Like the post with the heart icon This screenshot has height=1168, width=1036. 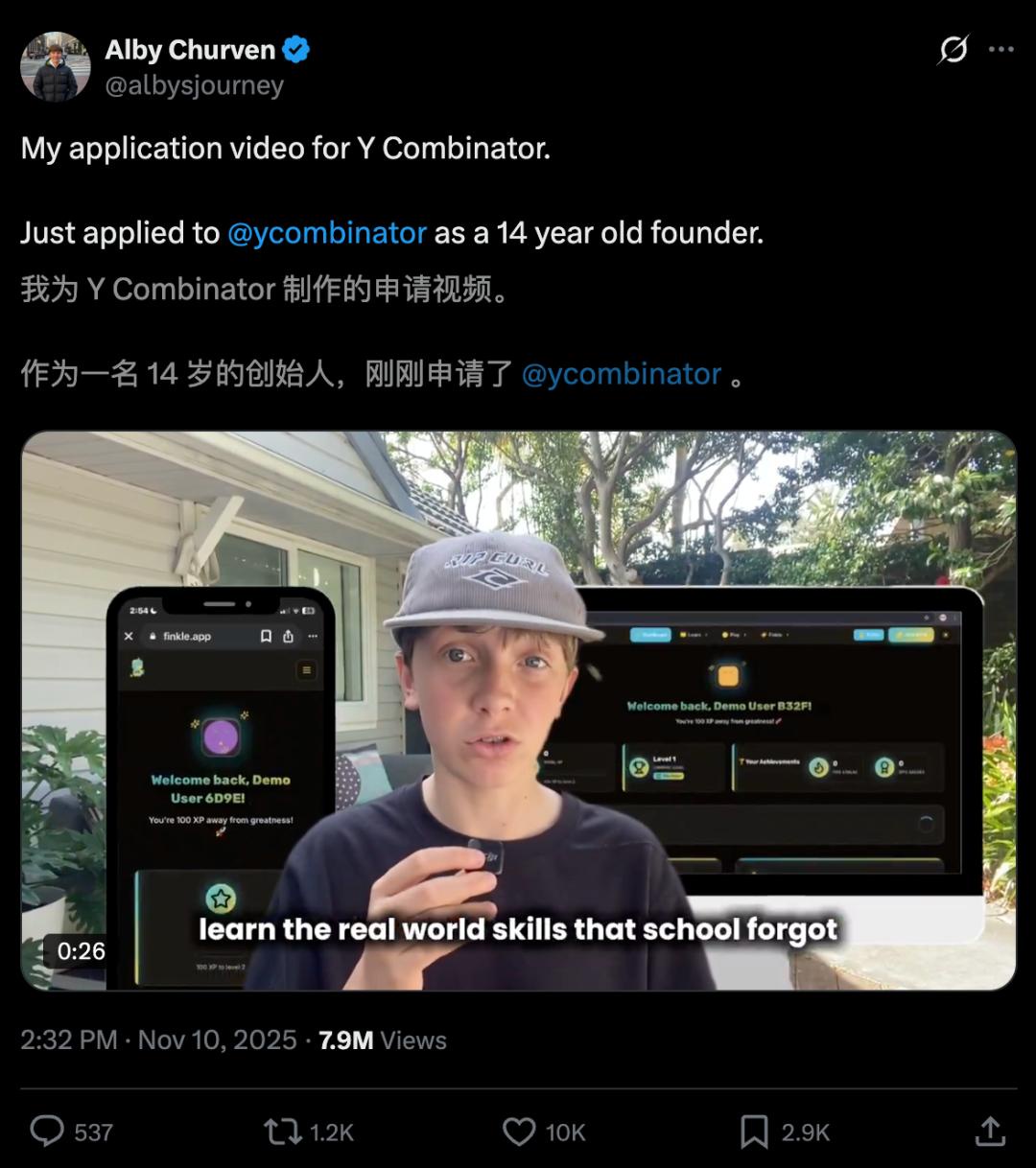(519, 1132)
